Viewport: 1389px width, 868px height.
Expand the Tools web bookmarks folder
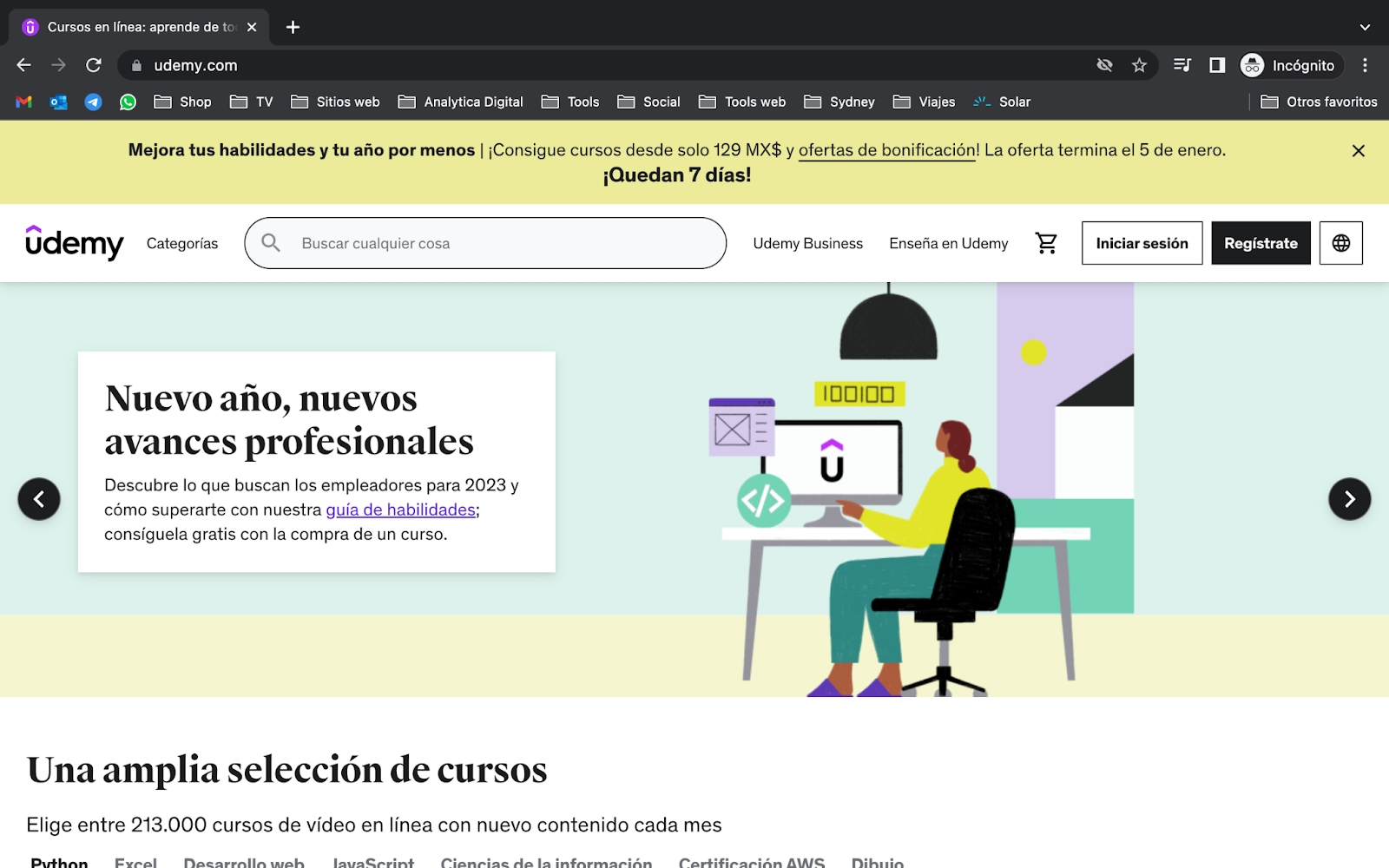(x=742, y=102)
